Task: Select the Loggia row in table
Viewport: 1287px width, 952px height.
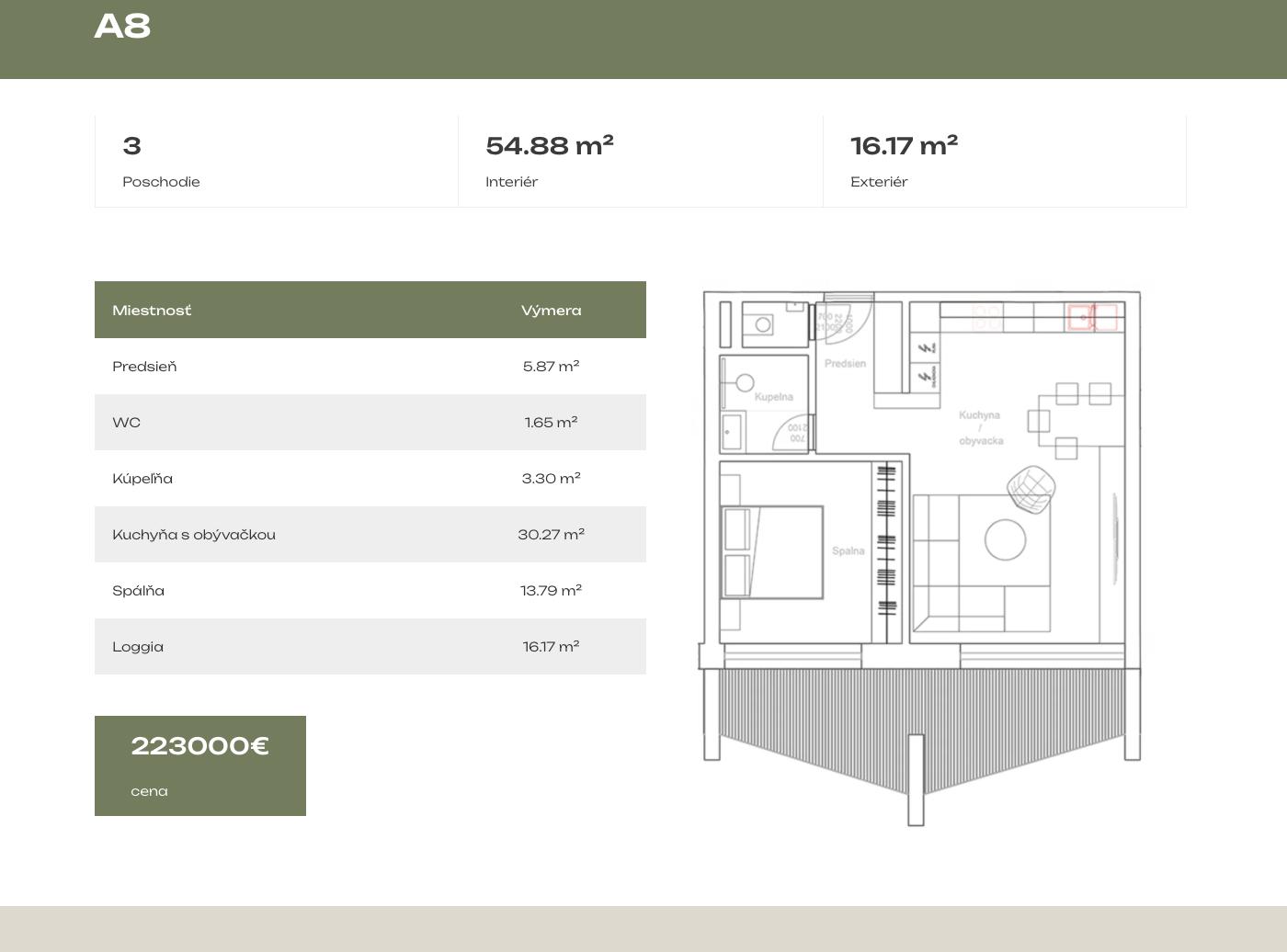Action: (x=370, y=647)
